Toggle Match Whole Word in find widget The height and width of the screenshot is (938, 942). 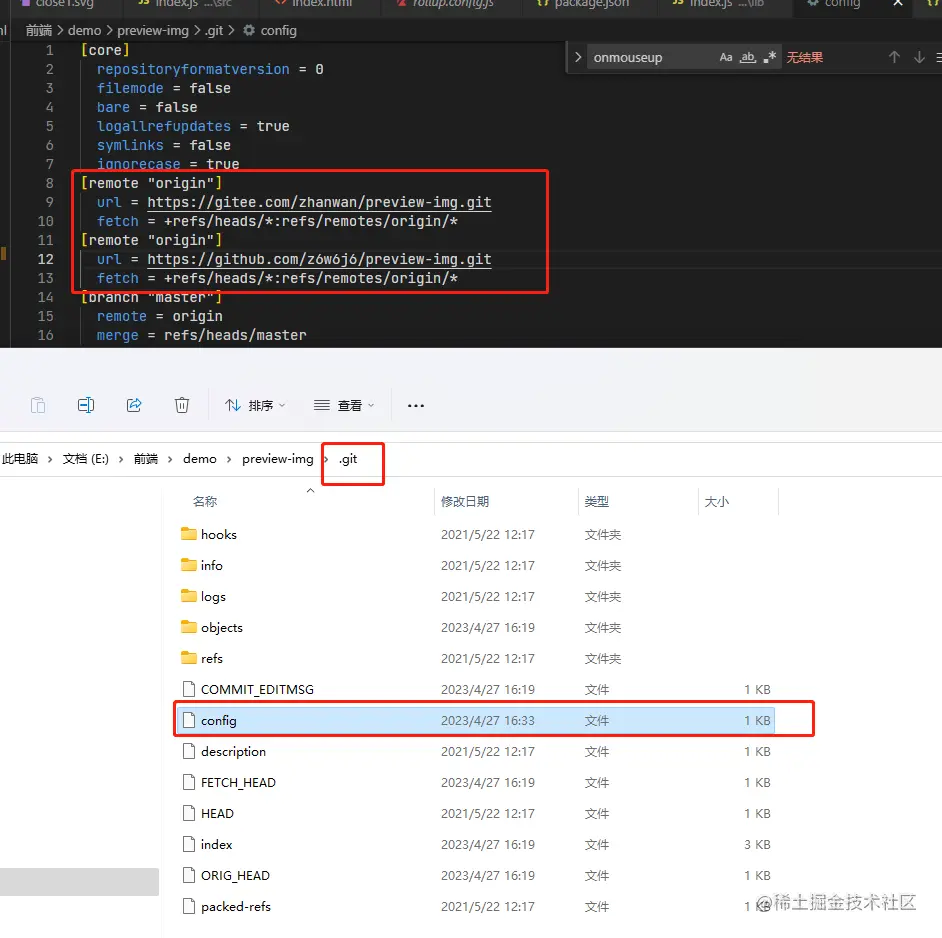(x=747, y=58)
